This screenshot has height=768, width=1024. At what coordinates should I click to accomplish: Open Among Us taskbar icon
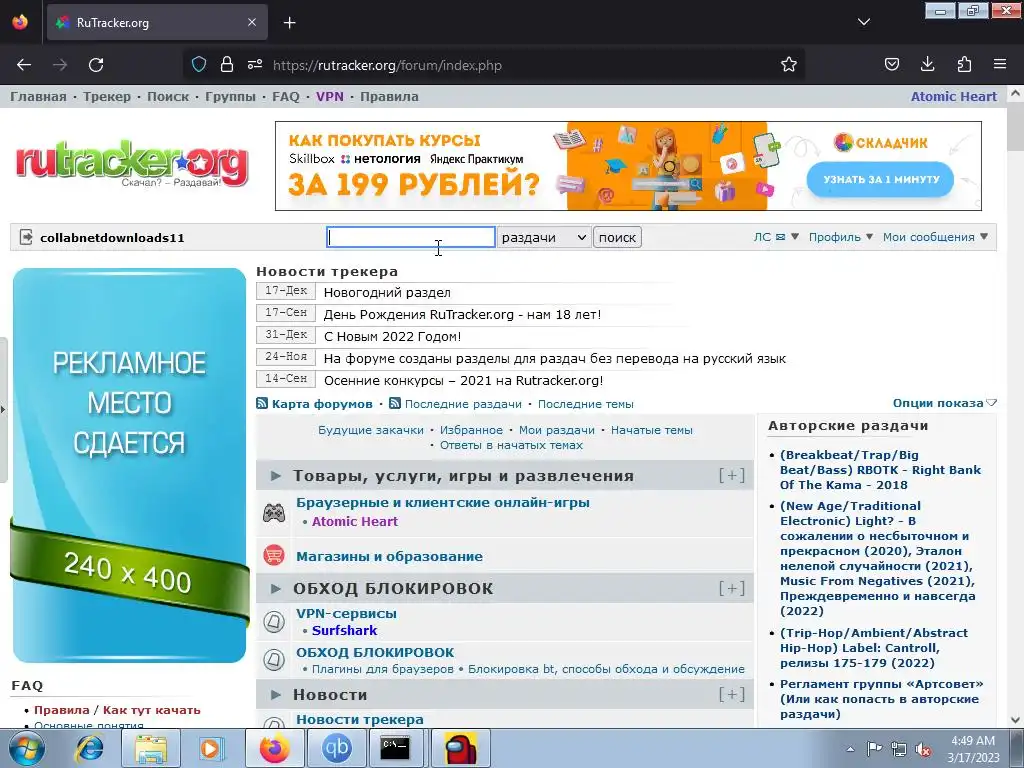(x=460, y=748)
